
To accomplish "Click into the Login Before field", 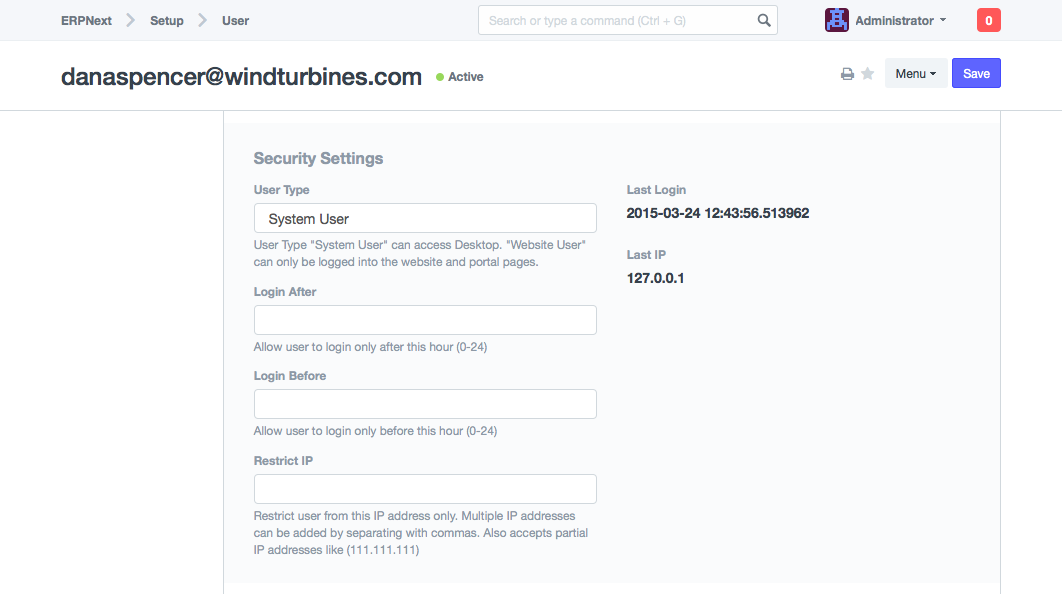I will coord(425,404).
